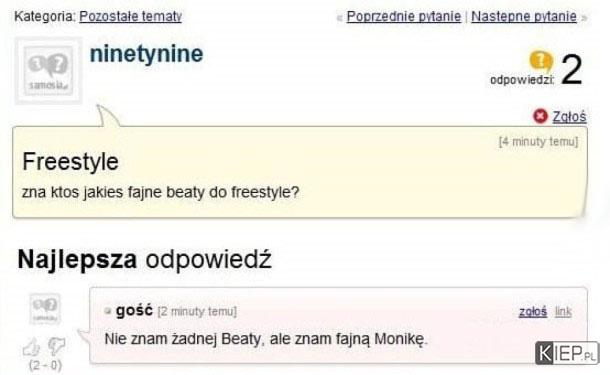Click the answers count number 2
The width and height of the screenshot is (610, 375).
(571, 69)
